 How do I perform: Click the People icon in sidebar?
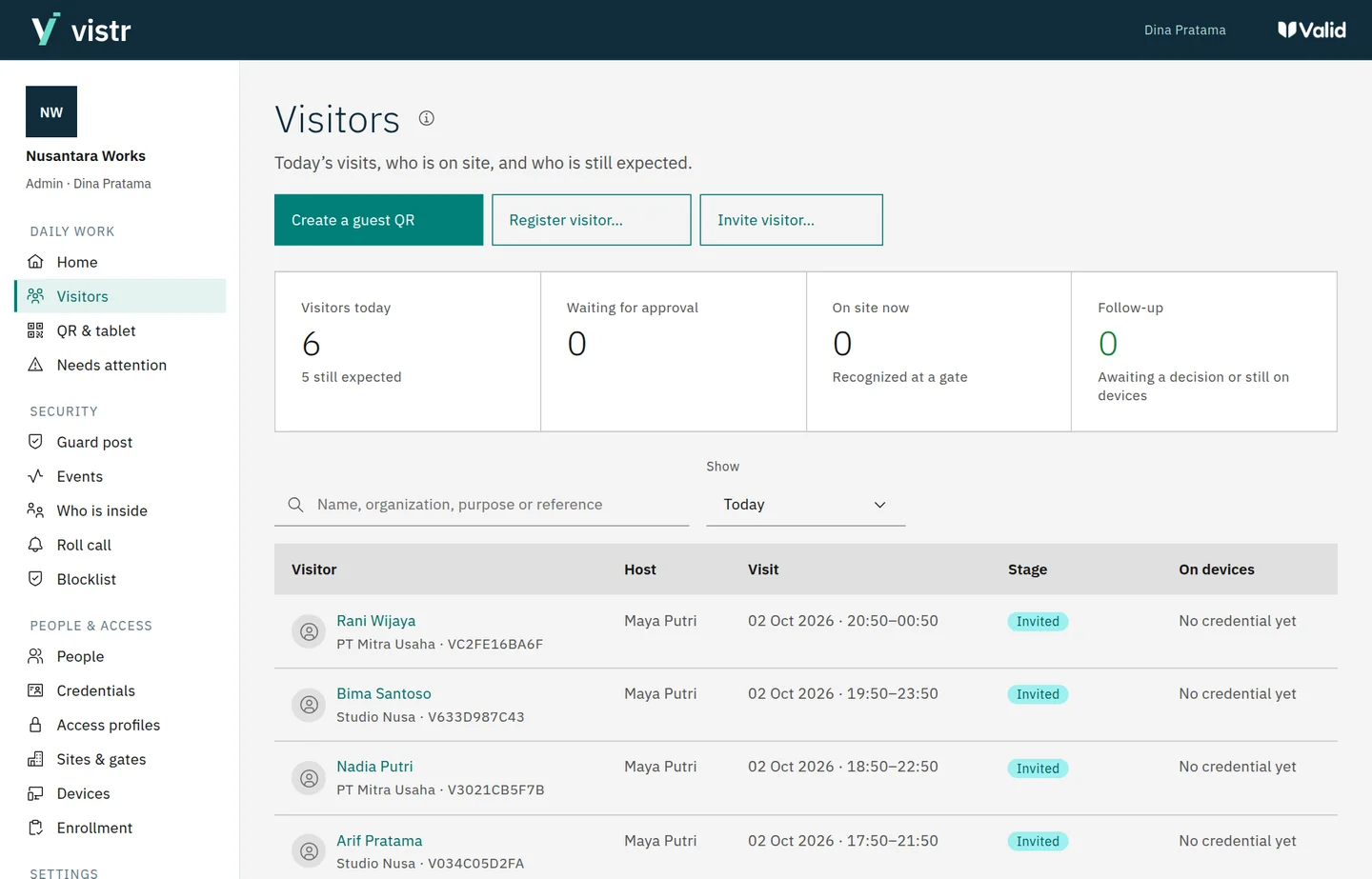point(35,656)
